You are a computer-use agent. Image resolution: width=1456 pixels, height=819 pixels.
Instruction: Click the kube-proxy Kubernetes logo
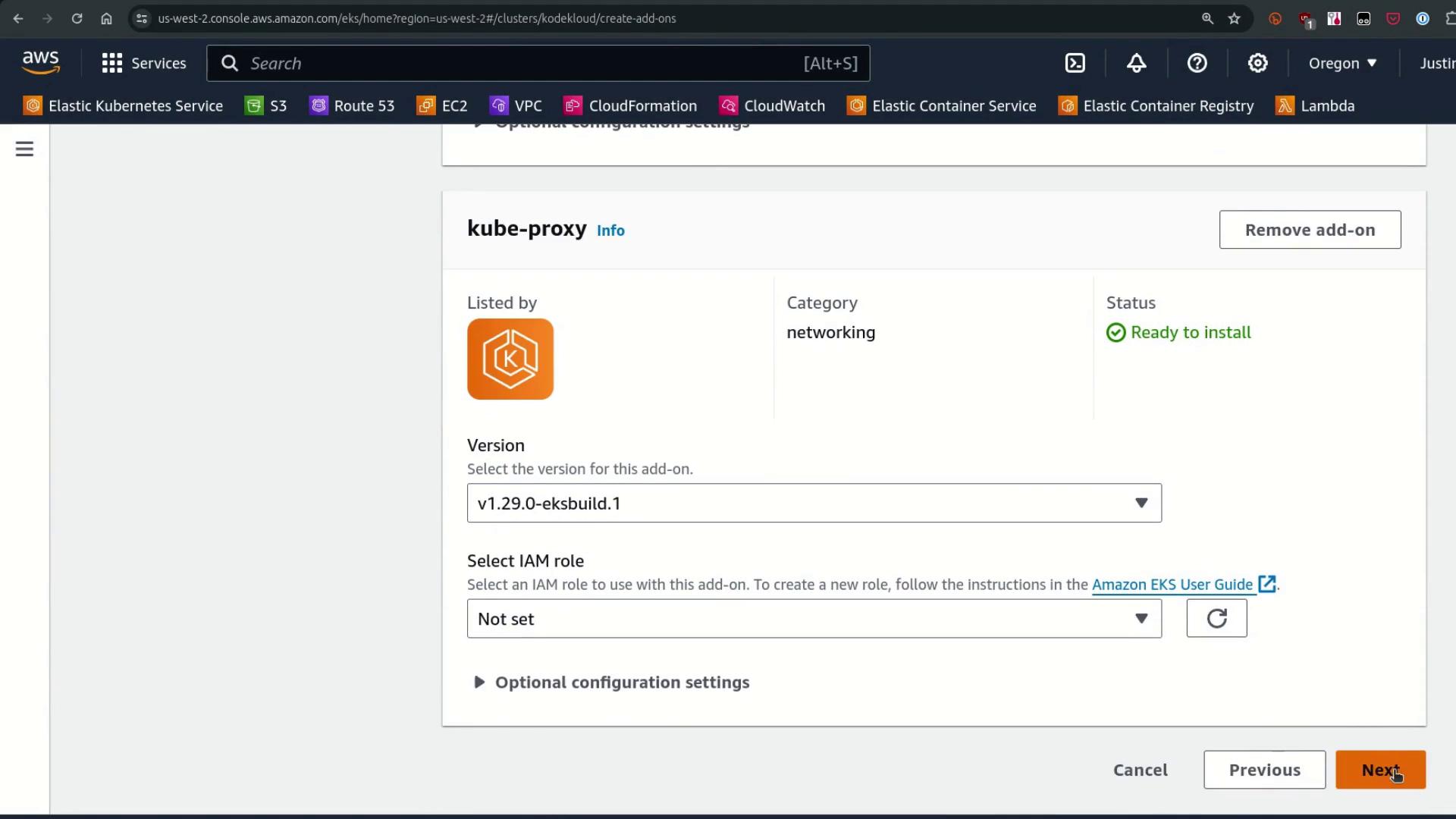pos(510,359)
